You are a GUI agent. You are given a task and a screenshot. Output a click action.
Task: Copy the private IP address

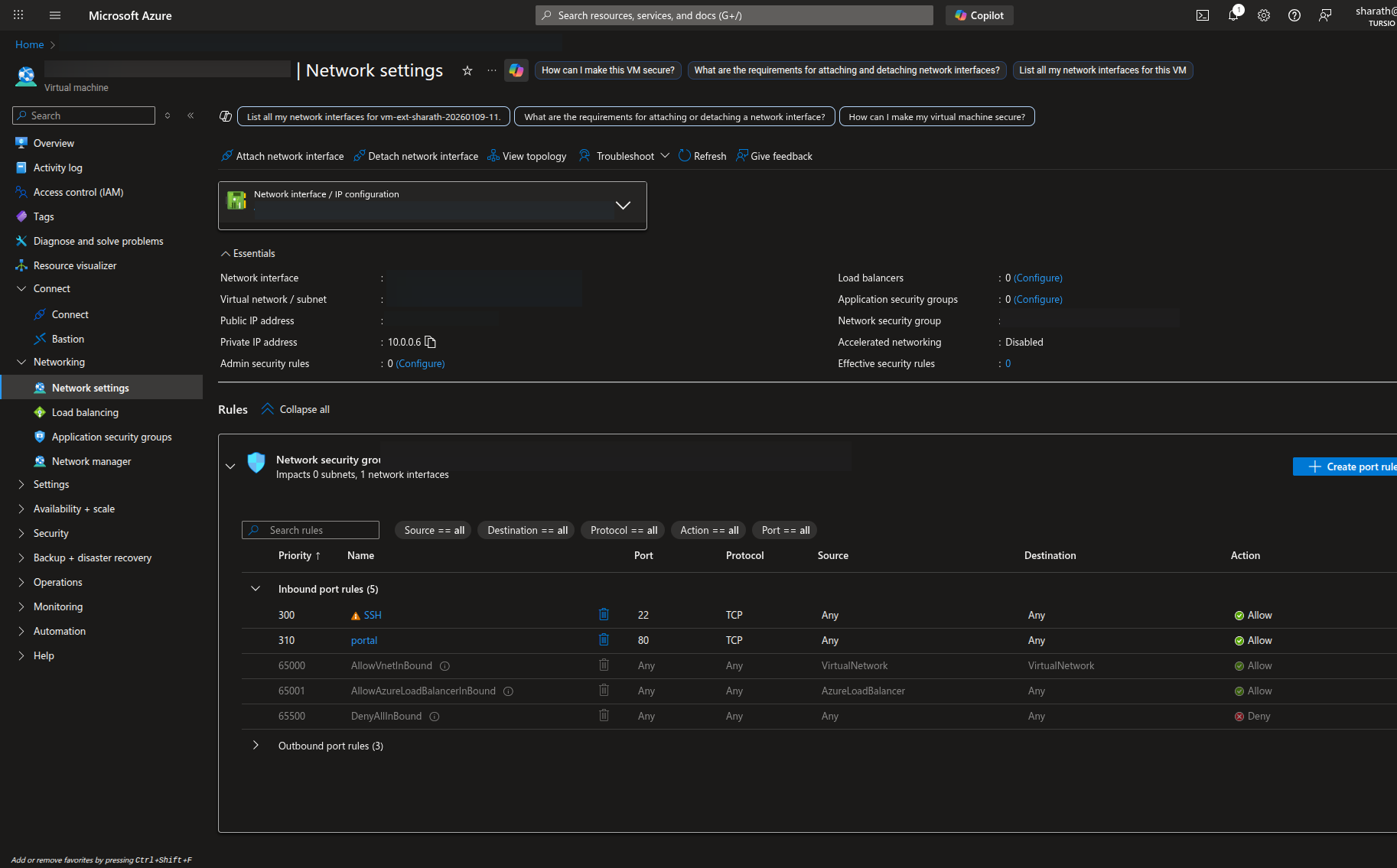point(431,342)
